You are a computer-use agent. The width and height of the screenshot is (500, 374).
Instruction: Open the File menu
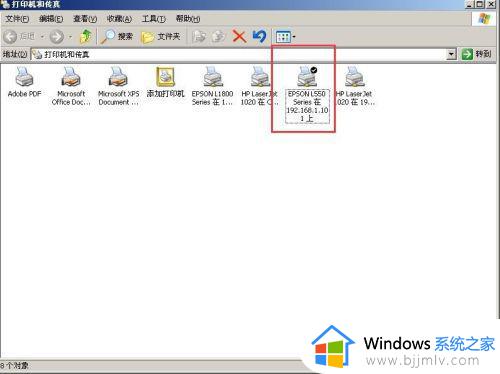pyautogui.click(x=17, y=19)
